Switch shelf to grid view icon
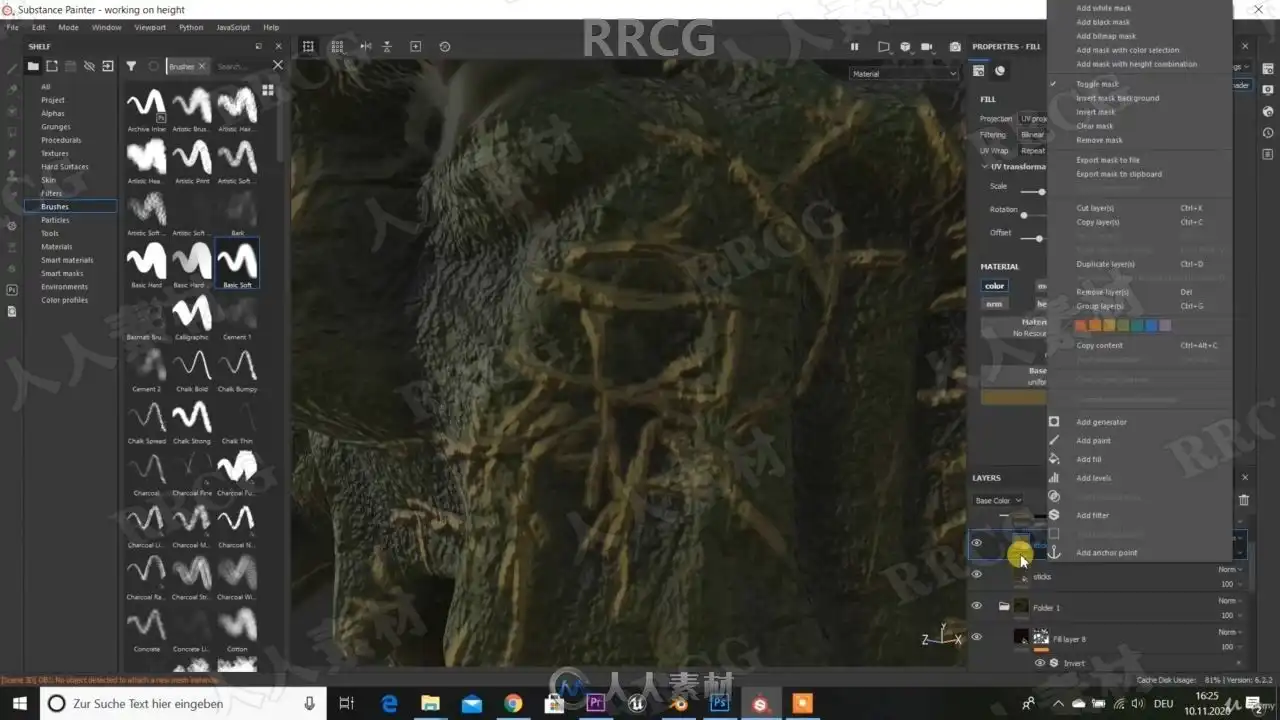 268,90
